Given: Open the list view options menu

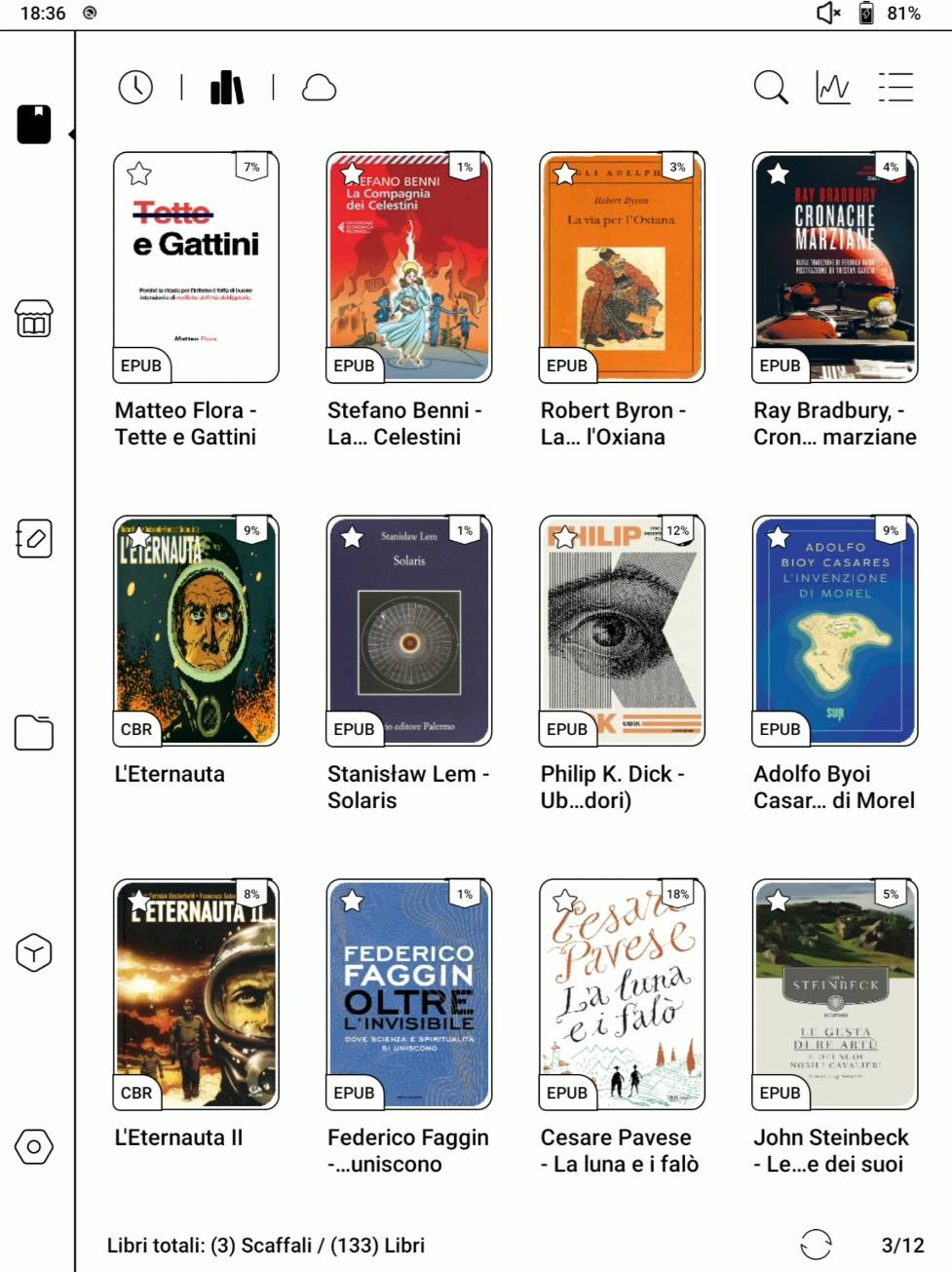Looking at the screenshot, I should click(x=895, y=88).
